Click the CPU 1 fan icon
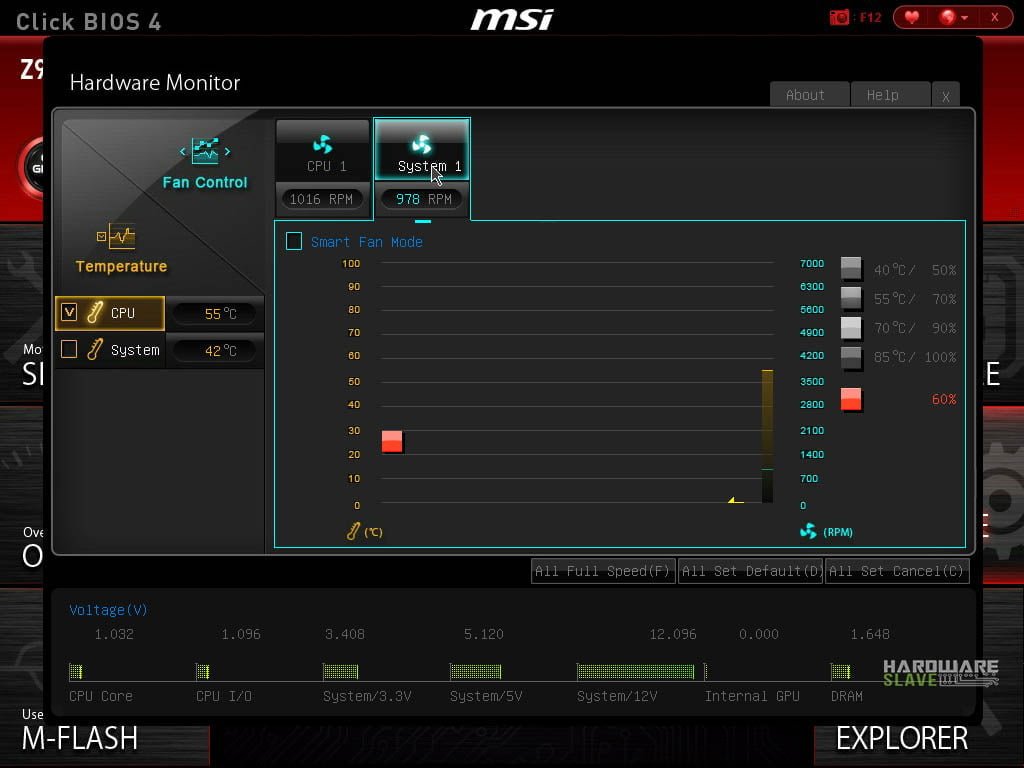This screenshot has height=768, width=1024. (323, 144)
